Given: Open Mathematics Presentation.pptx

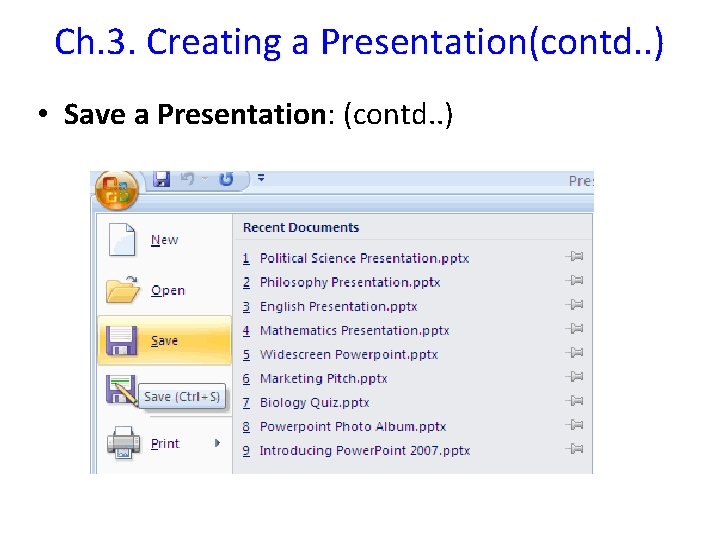Looking at the screenshot, I should click(x=354, y=331).
